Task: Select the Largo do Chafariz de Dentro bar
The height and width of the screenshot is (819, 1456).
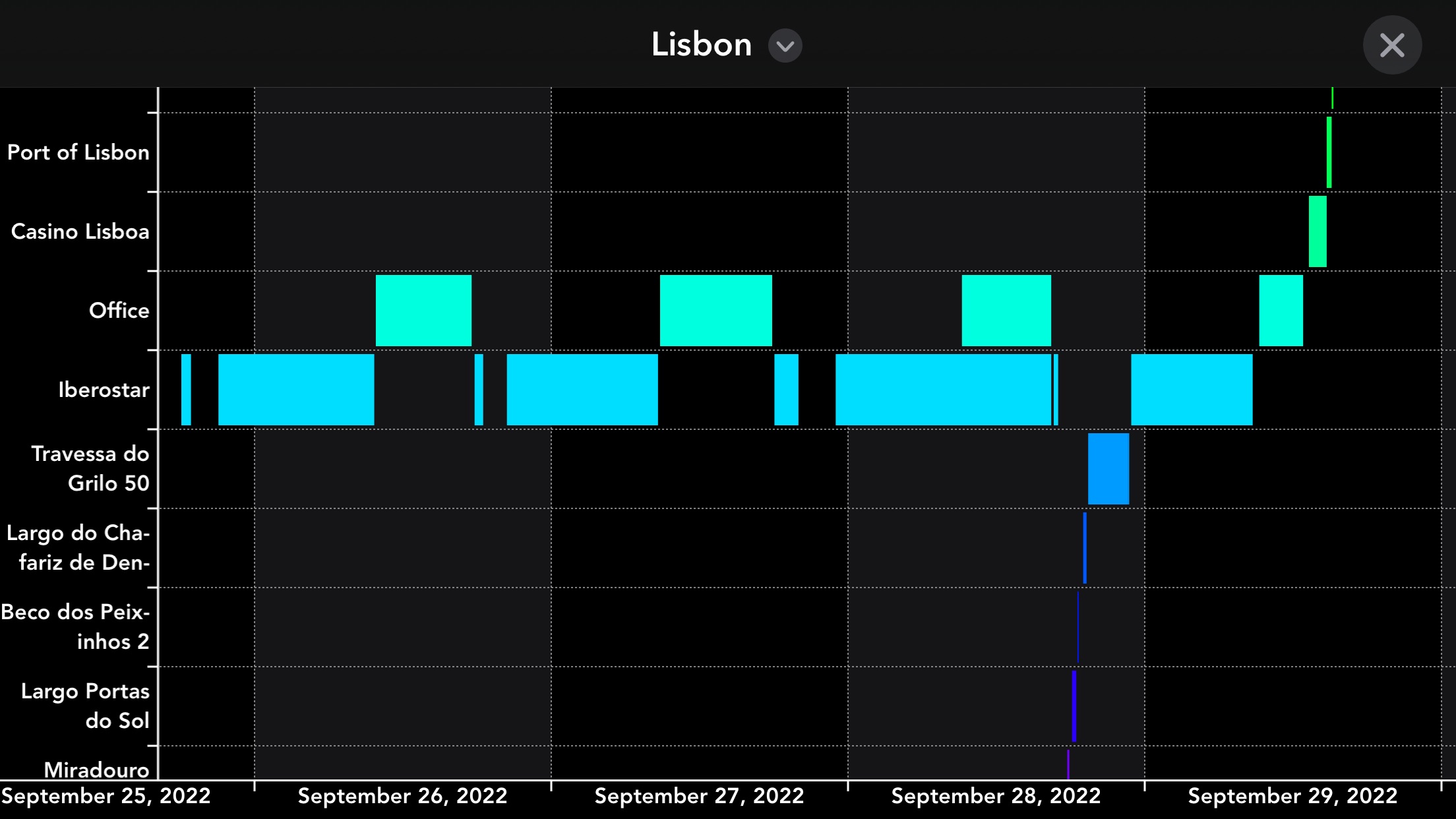Action: [1085, 548]
